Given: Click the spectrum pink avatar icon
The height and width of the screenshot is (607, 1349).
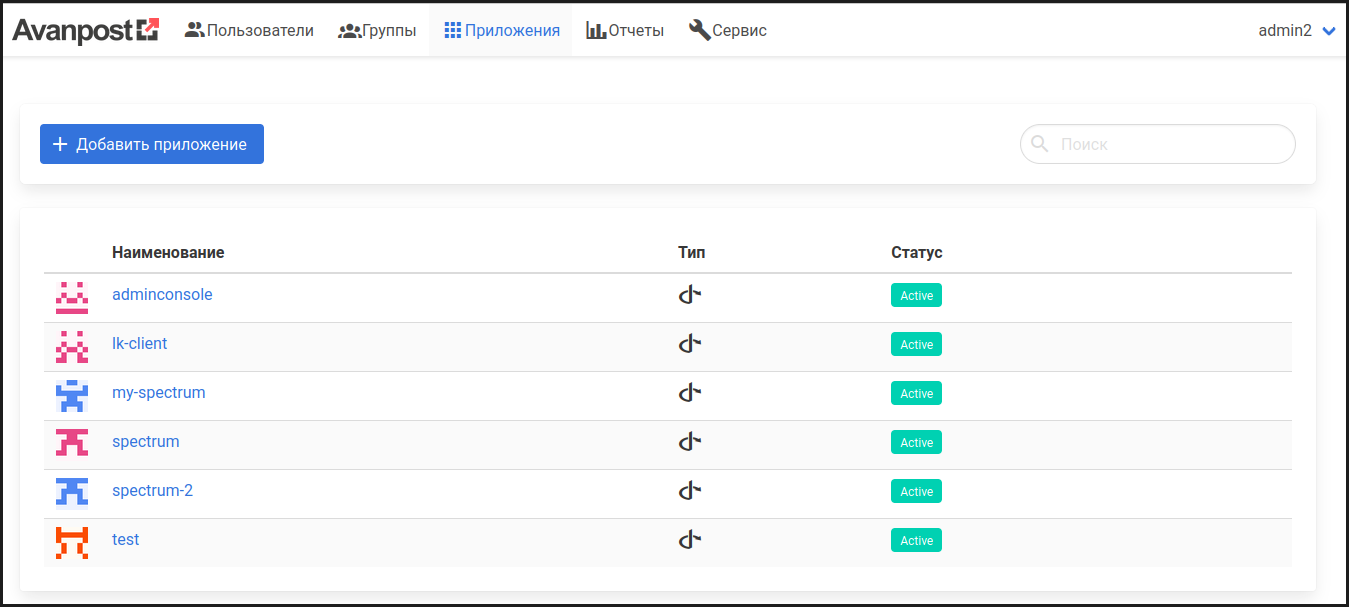Looking at the screenshot, I should [x=72, y=444].
